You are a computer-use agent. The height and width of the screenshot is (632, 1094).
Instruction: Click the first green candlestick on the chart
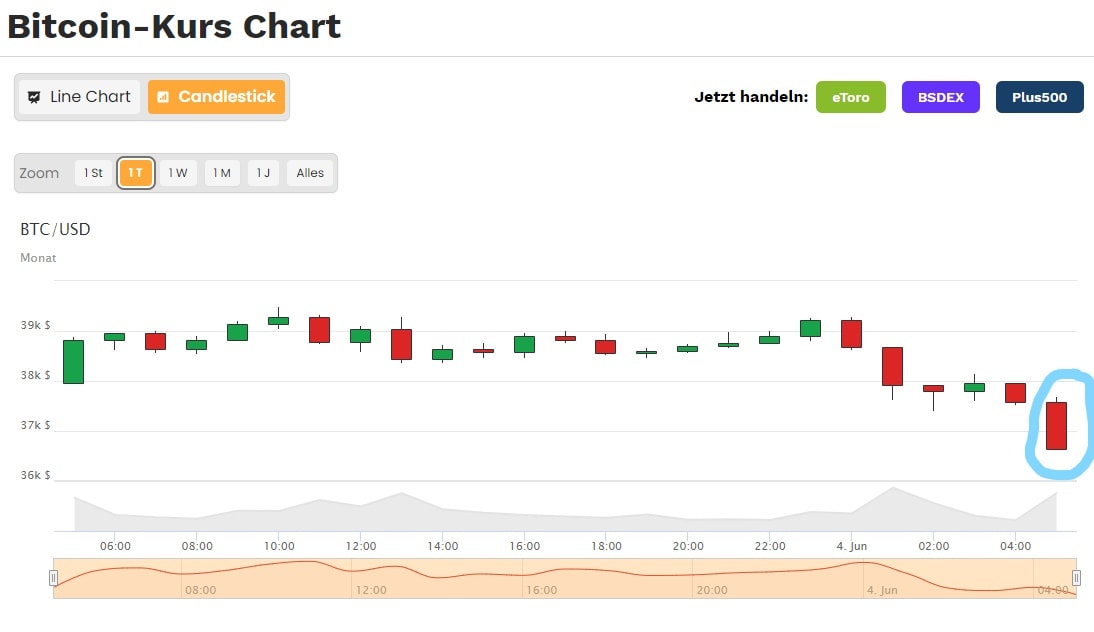[x=73, y=361]
